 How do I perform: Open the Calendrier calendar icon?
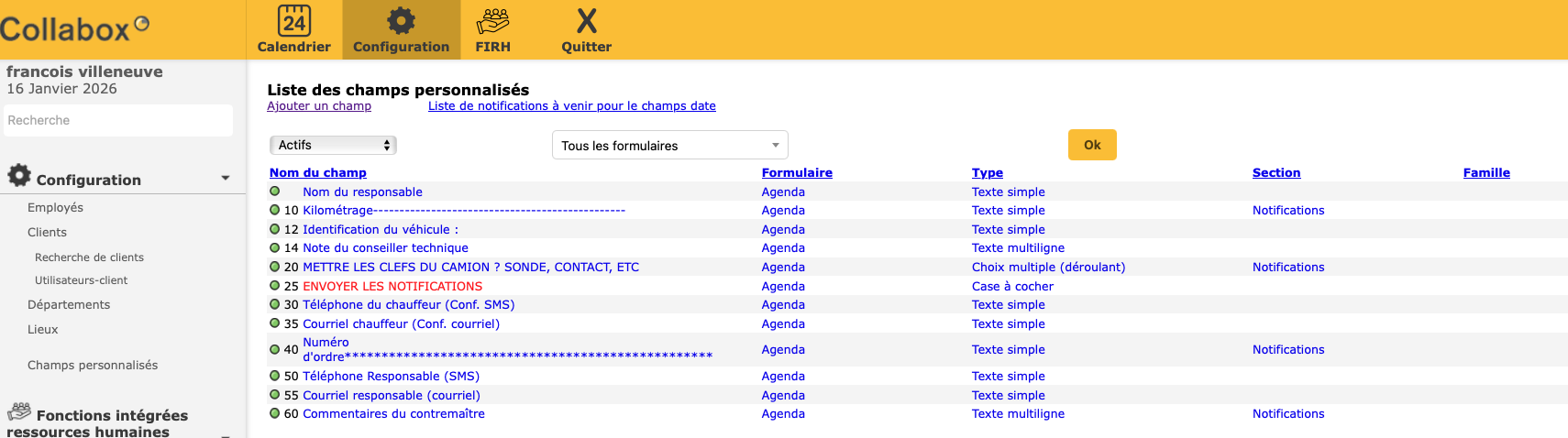coord(293,21)
